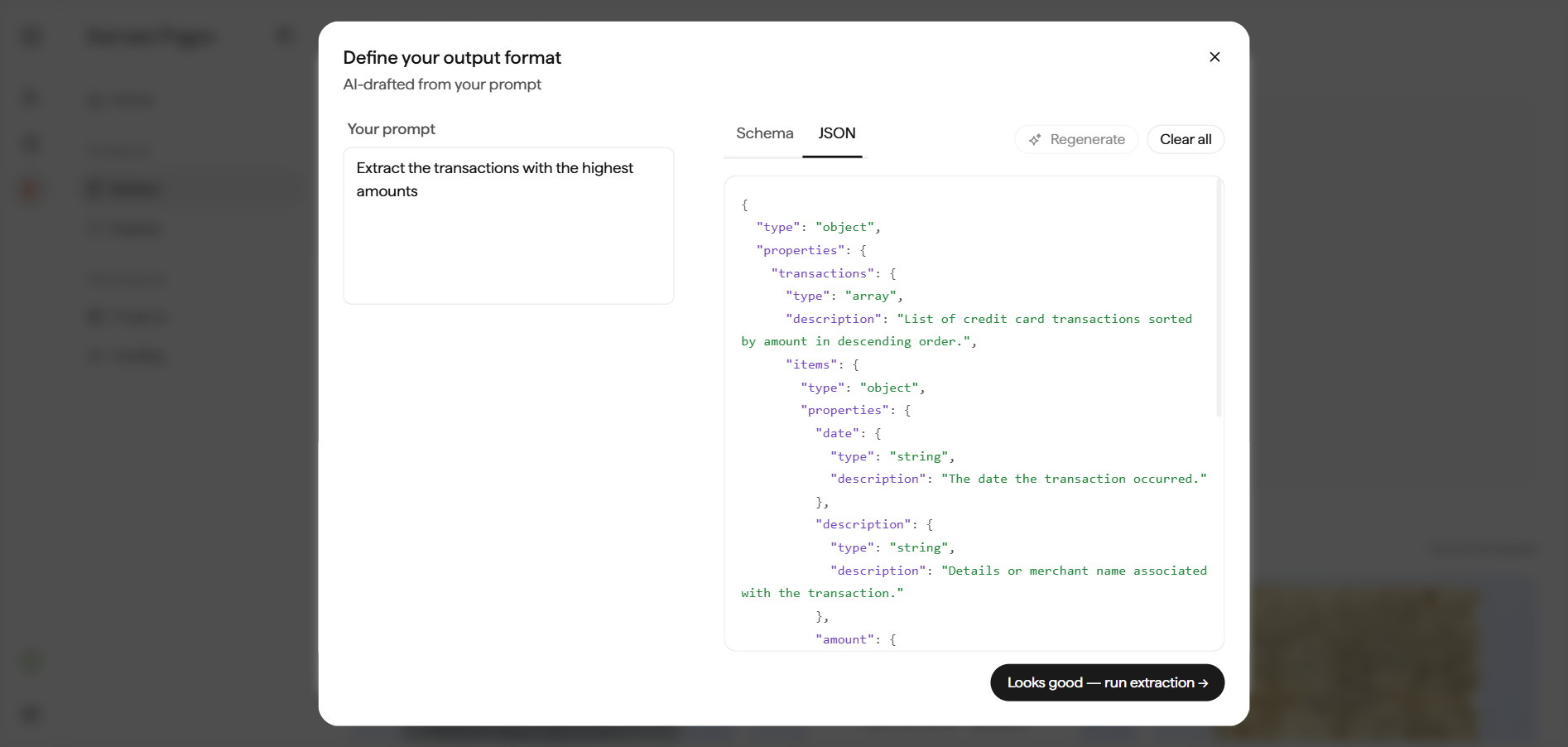Screen dimensions: 1568x747
Task: Click "The date the transaction occurred." text
Action: pos(1074,479)
